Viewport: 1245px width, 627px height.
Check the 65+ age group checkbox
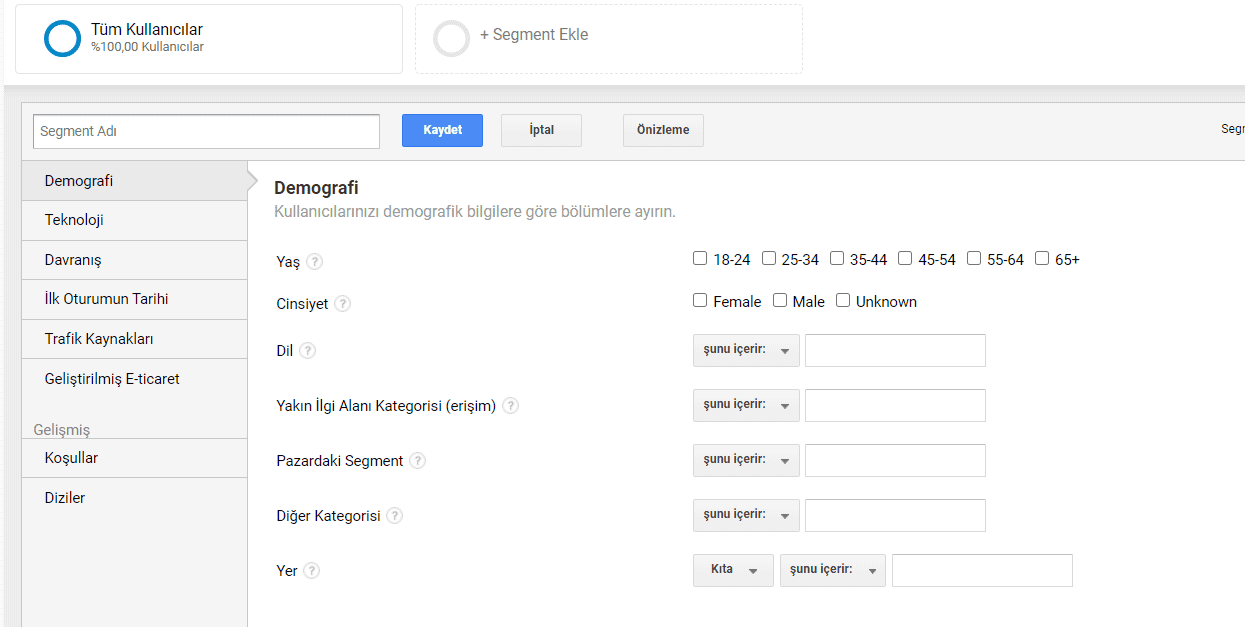tap(1040, 258)
